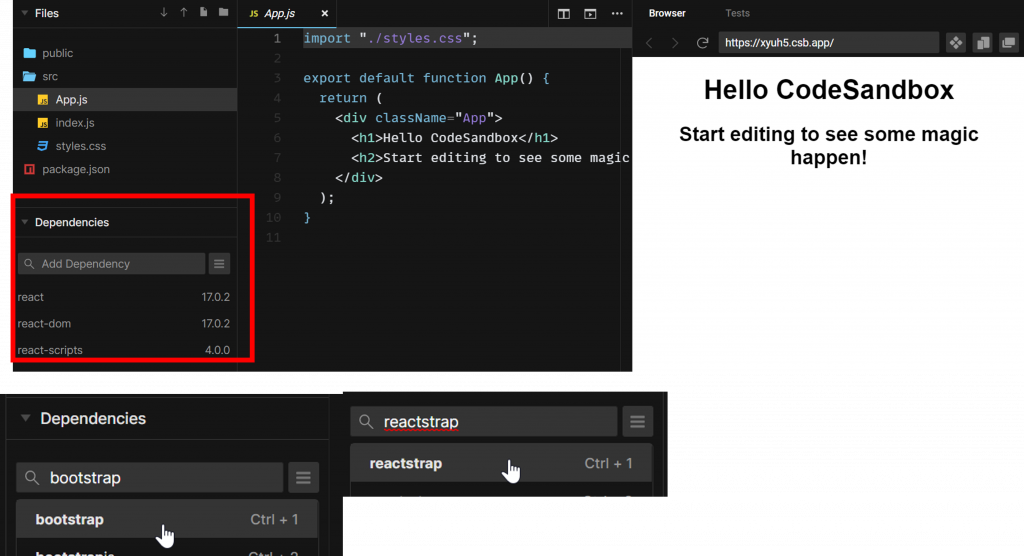The height and width of the screenshot is (556, 1024).
Task: Select the reactstrap suggestion result
Action: click(x=502, y=463)
